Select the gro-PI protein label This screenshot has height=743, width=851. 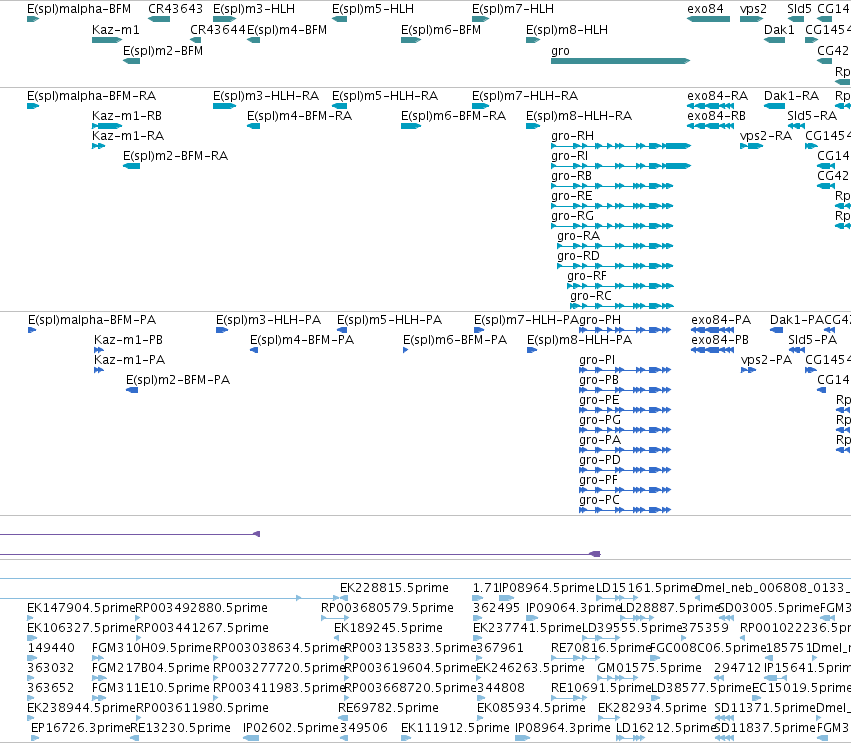coord(597,360)
